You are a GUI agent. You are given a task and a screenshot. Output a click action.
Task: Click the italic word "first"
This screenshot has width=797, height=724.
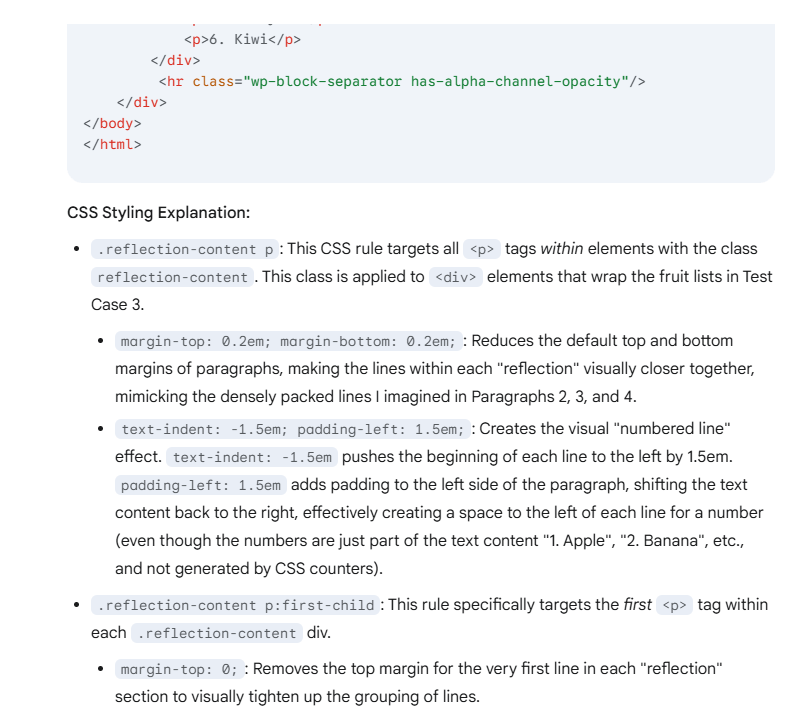pyautogui.click(x=635, y=605)
